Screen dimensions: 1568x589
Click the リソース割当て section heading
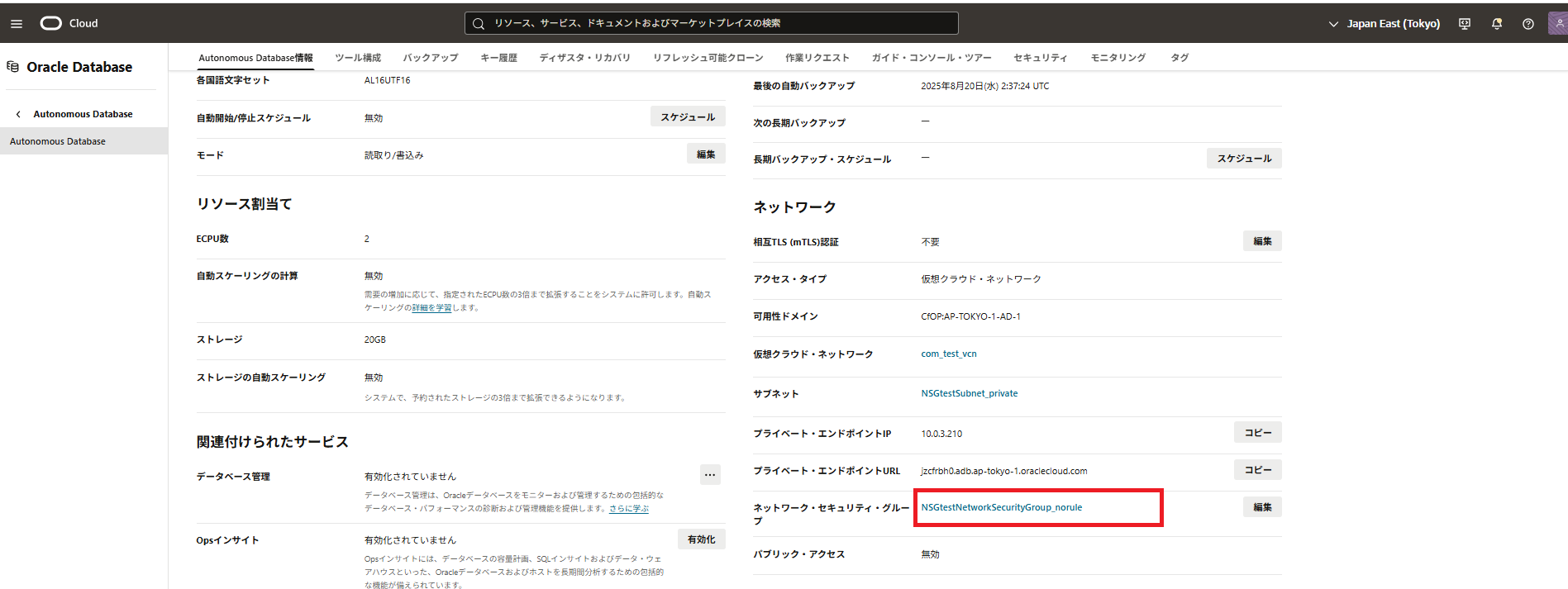click(244, 204)
